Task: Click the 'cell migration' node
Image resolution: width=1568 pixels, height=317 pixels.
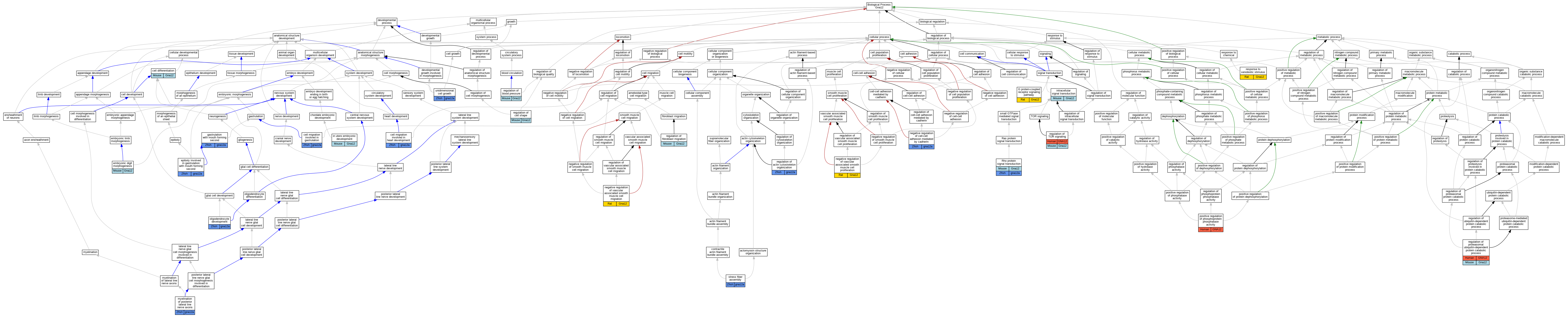Action: (650, 73)
